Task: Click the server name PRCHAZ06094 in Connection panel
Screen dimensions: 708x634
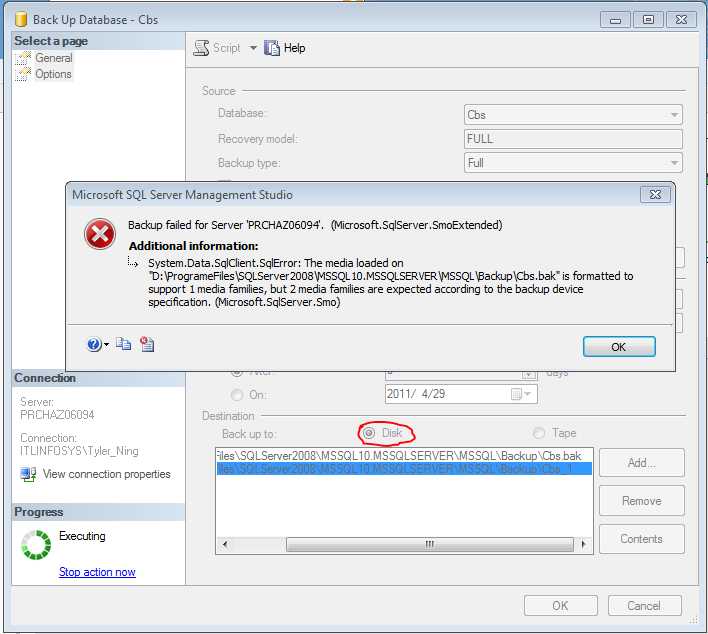Action: (57, 415)
